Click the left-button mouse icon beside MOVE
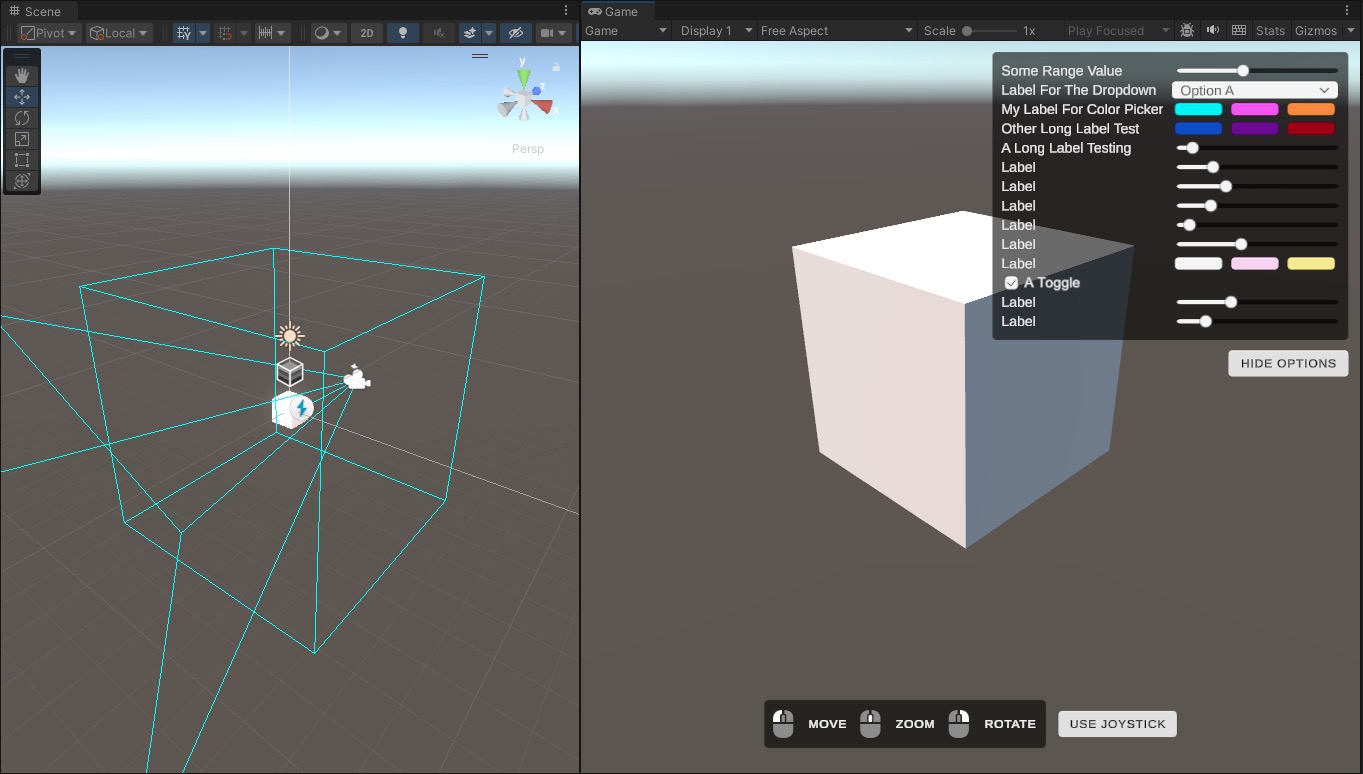The width and height of the screenshot is (1363, 774). (783, 724)
